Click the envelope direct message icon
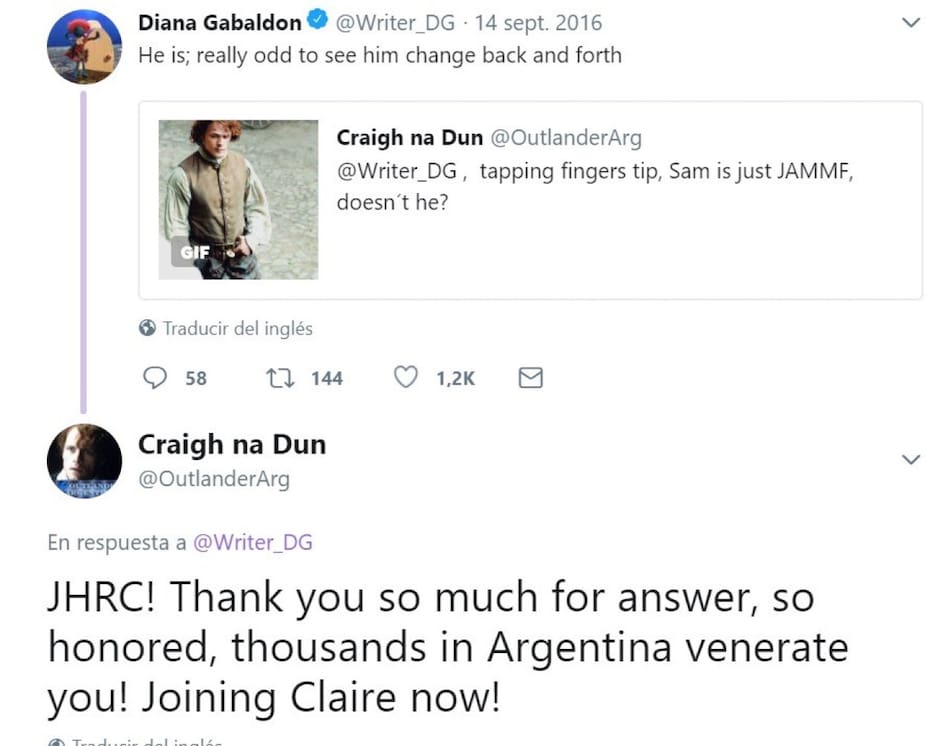950x746 pixels. (531, 378)
